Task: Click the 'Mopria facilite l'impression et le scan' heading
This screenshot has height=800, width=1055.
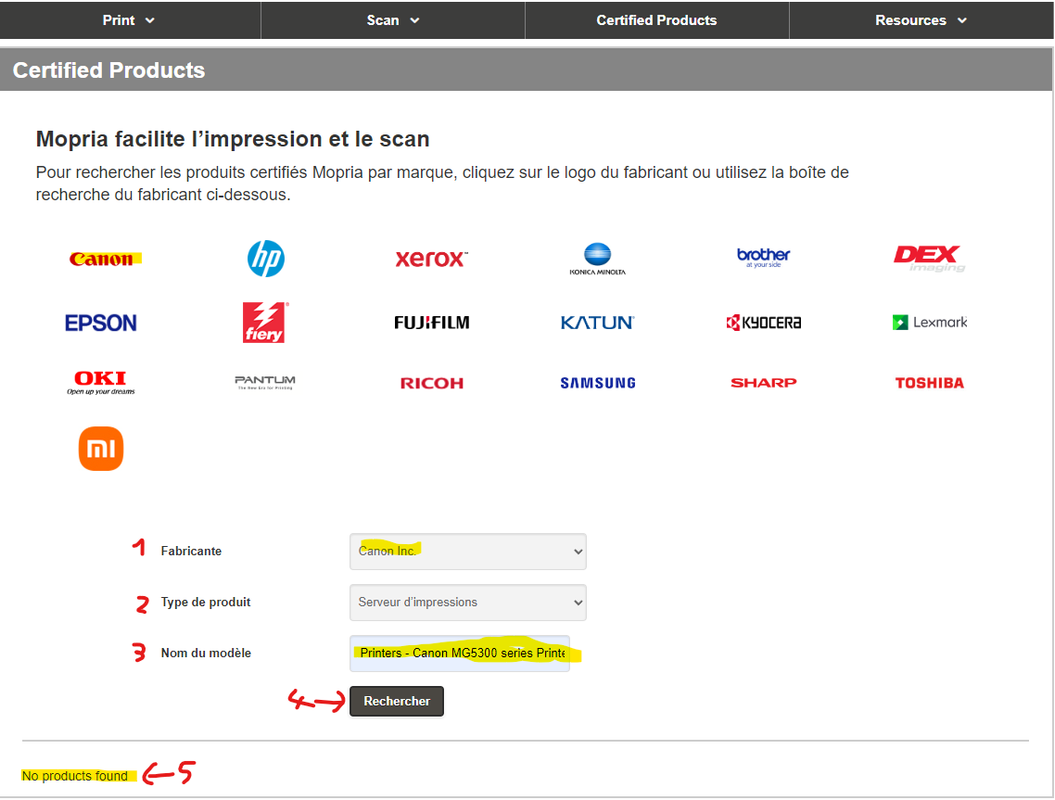Action: coord(232,139)
